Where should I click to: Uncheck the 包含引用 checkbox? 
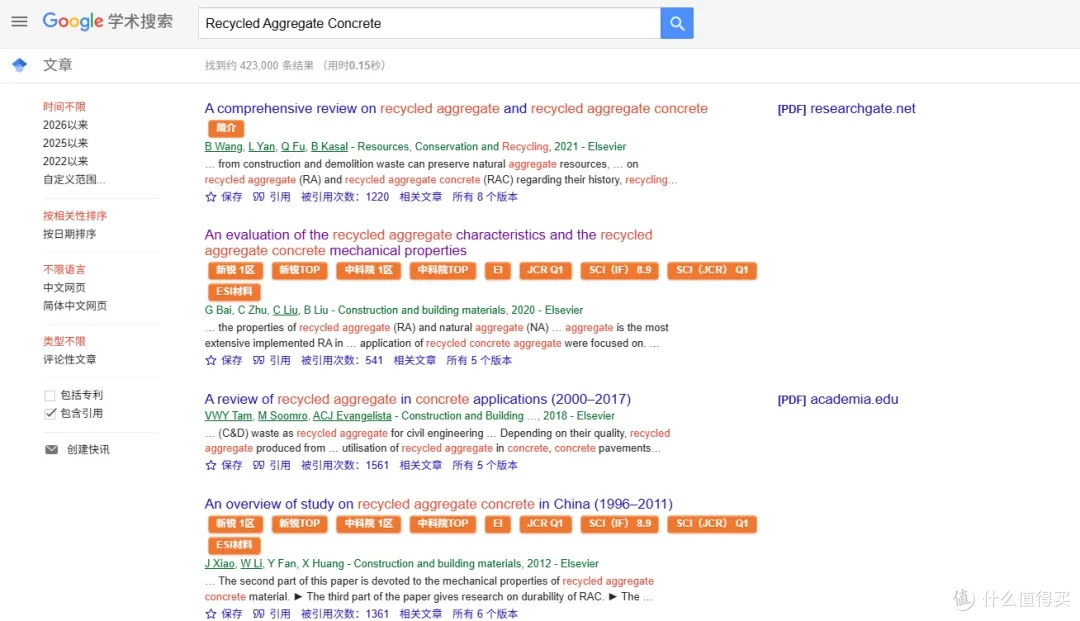50,414
